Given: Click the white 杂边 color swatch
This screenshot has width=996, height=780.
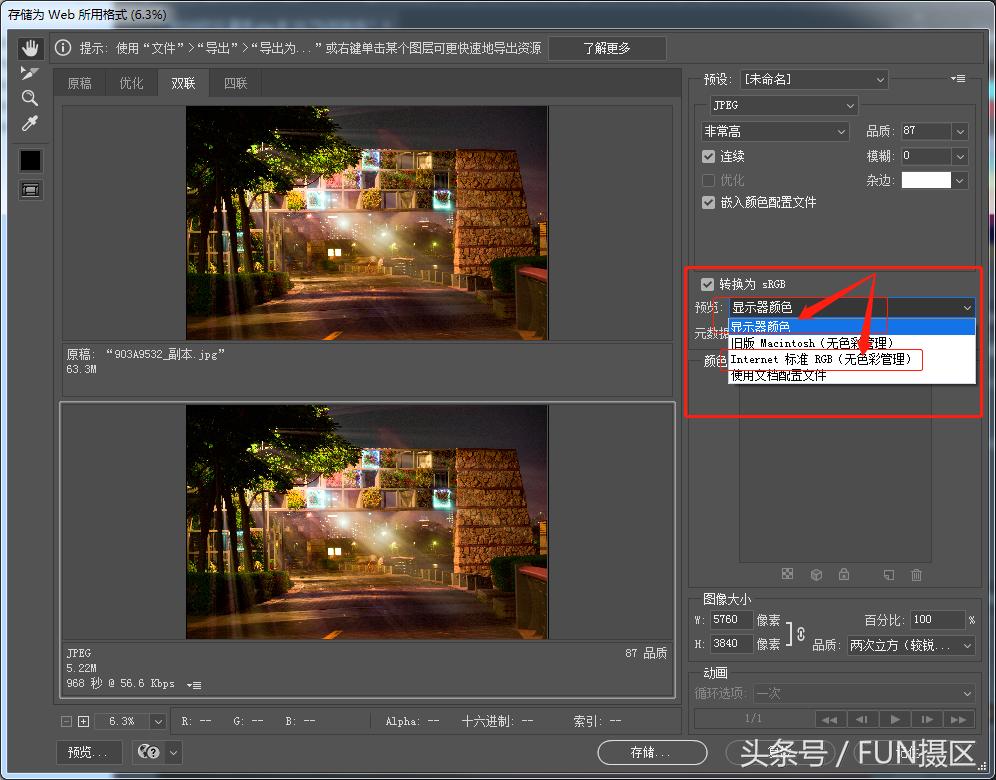Looking at the screenshot, I should point(926,180).
